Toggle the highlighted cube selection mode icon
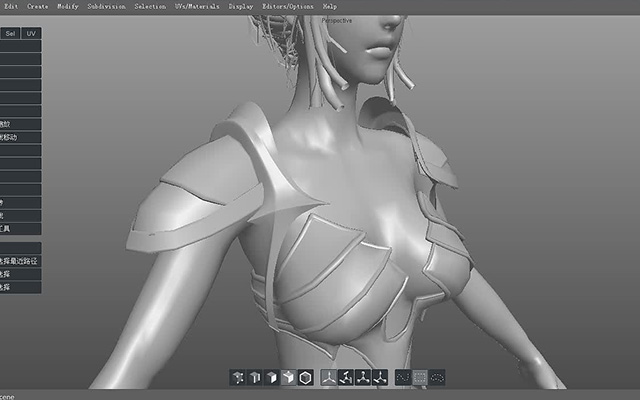The image size is (640, 400). 289,378
